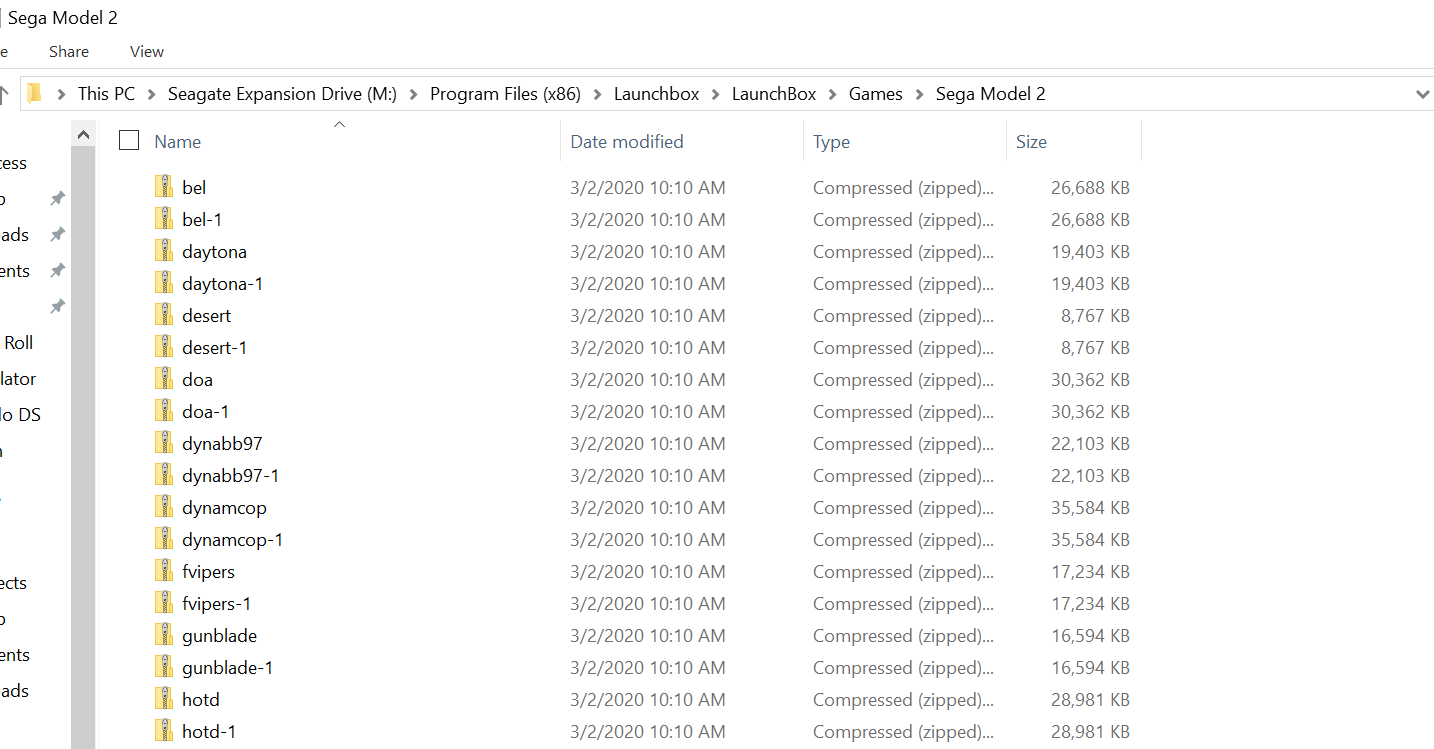Navigate to This PC breadcrumb
Screen dimensions: 1434x749
[106, 94]
